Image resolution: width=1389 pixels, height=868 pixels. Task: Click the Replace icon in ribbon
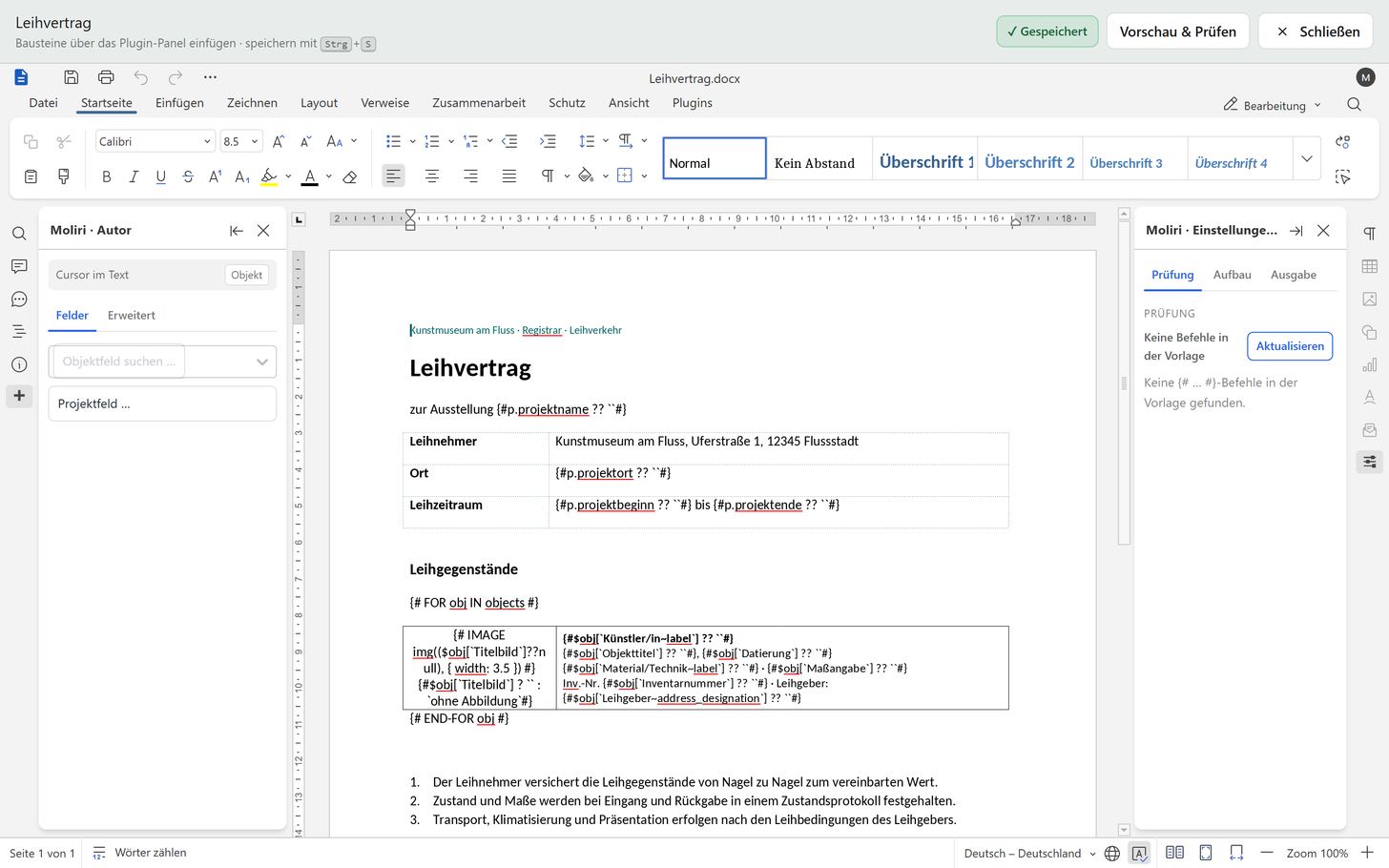point(1343,141)
